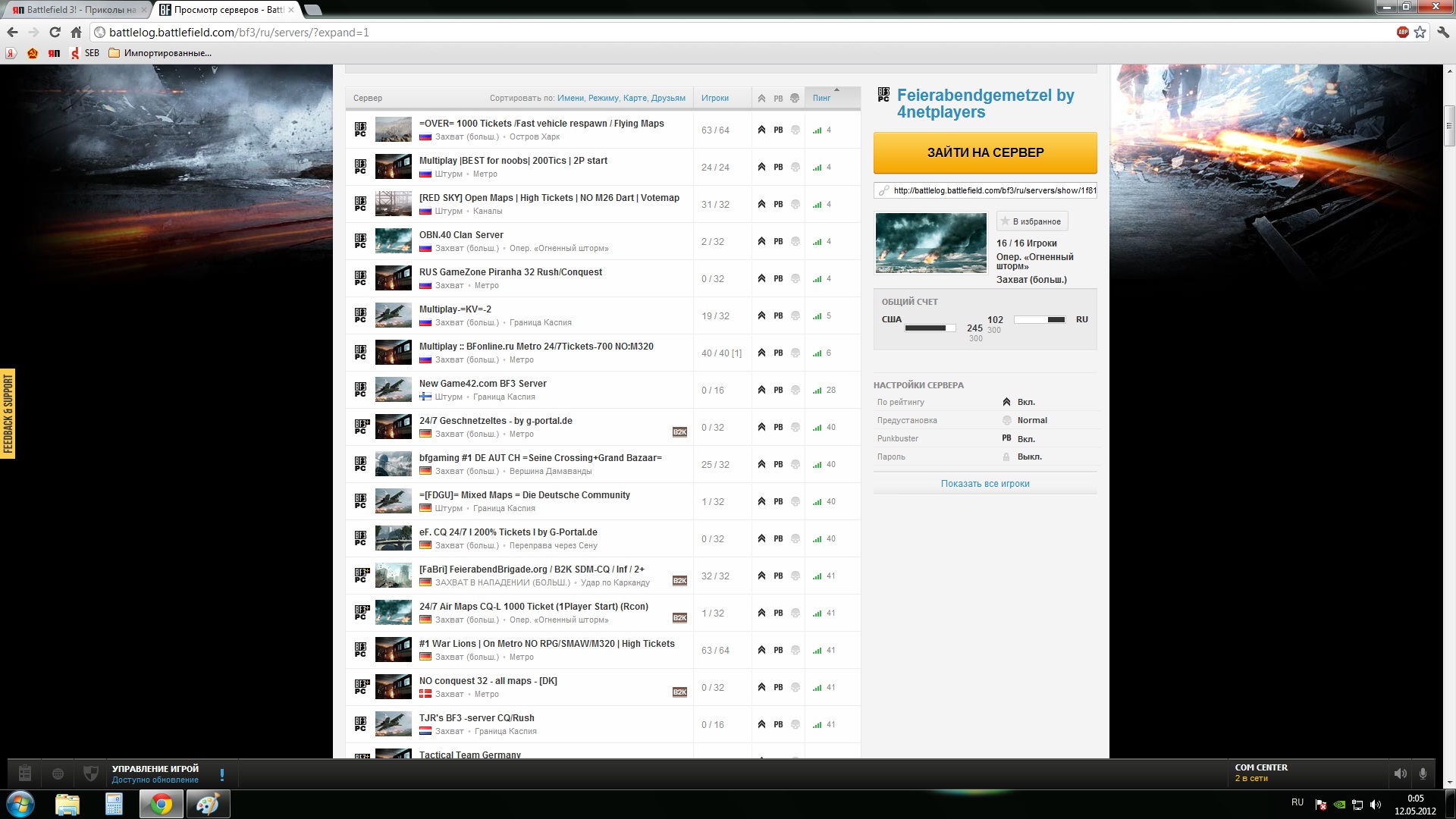1456x819 pixels.
Task: Open УПРАВЛЕНИЕ ИГРОЙ game manager panel
Action: (x=155, y=773)
